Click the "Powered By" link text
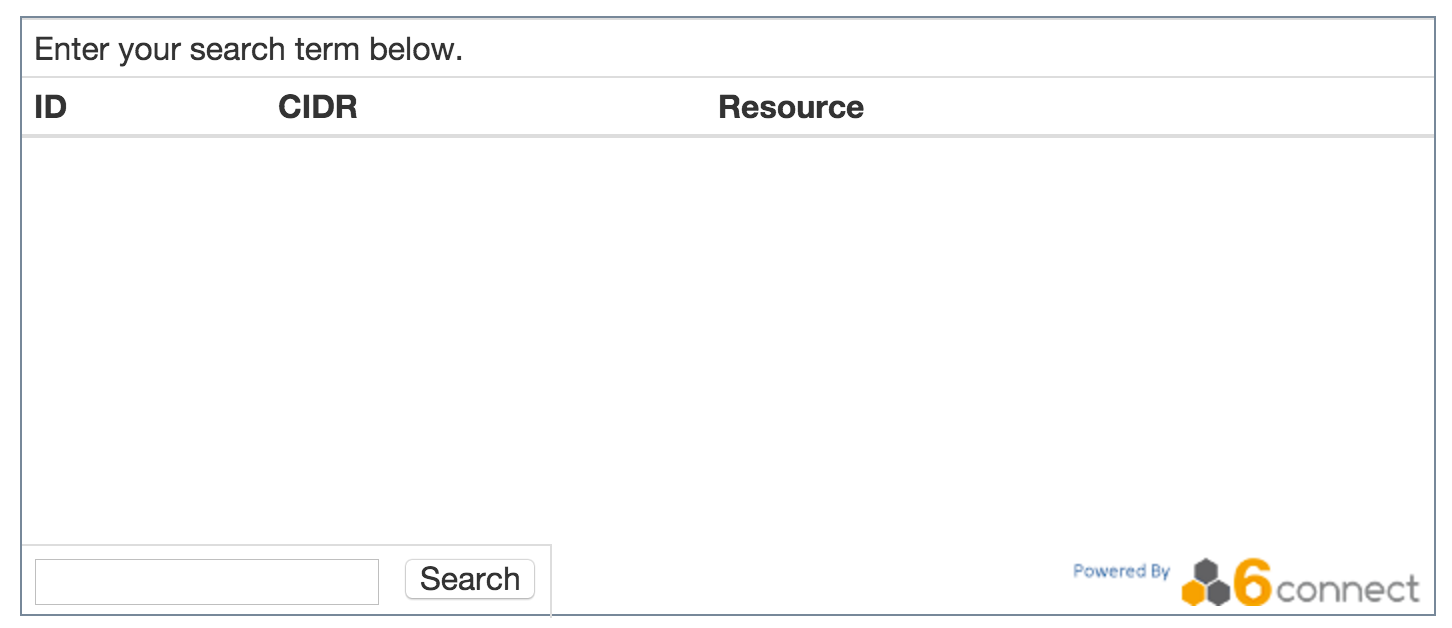Image resolution: width=1452 pixels, height=628 pixels. pyautogui.click(x=1121, y=571)
